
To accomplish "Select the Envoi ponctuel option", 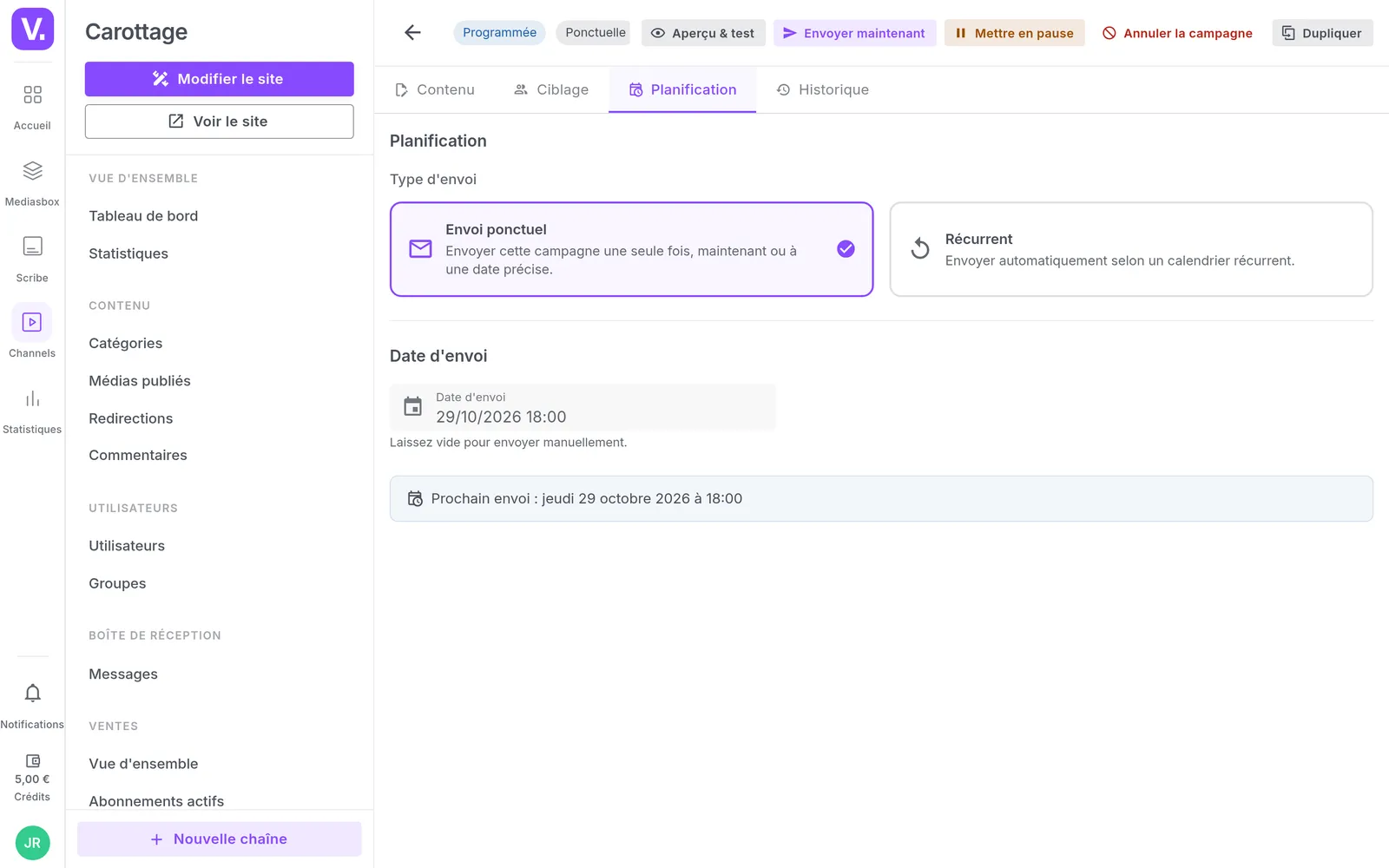I will click(631, 249).
